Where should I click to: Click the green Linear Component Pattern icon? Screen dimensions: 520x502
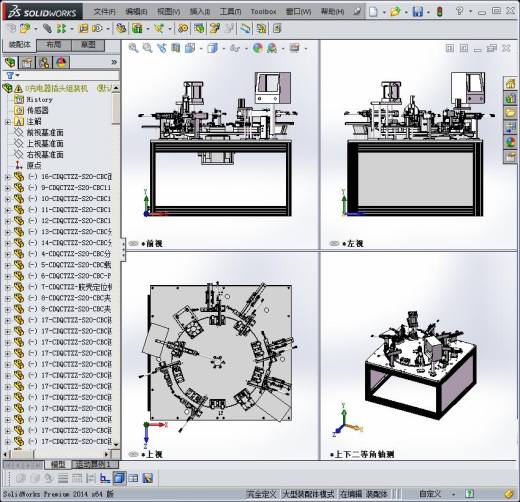coord(61,29)
